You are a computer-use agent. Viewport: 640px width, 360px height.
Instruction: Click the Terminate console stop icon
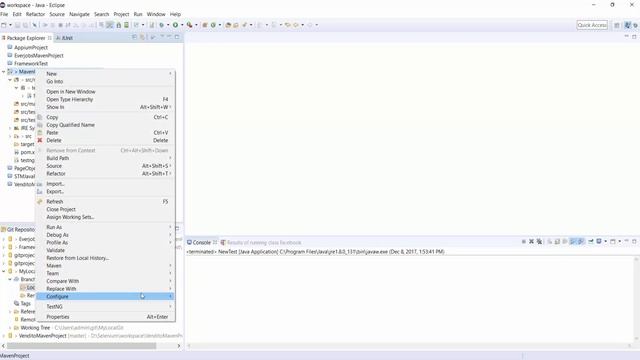(x=524, y=242)
